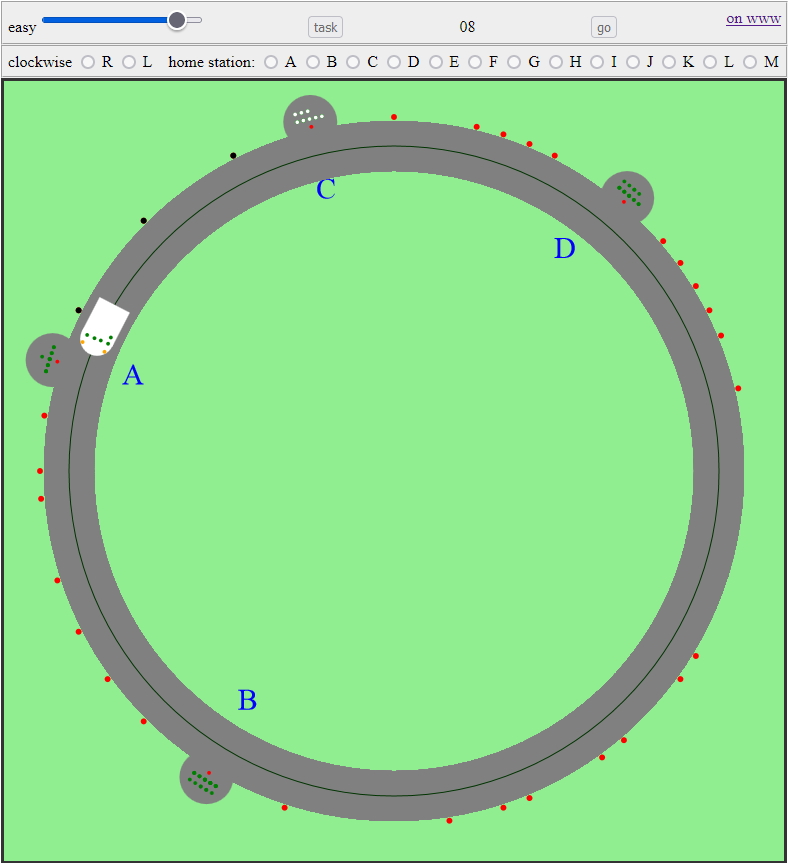Screen dimensions: 788x863
Task: Click the blue letter B station label
Action: click(x=247, y=701)
